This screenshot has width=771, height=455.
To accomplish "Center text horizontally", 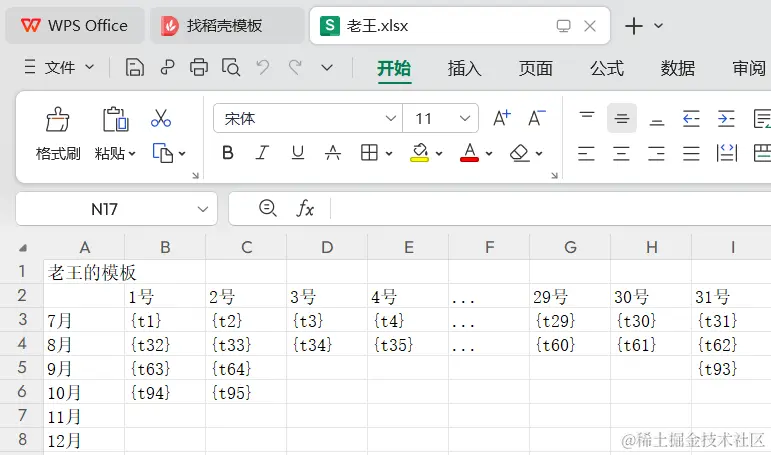I will (622, 153).
